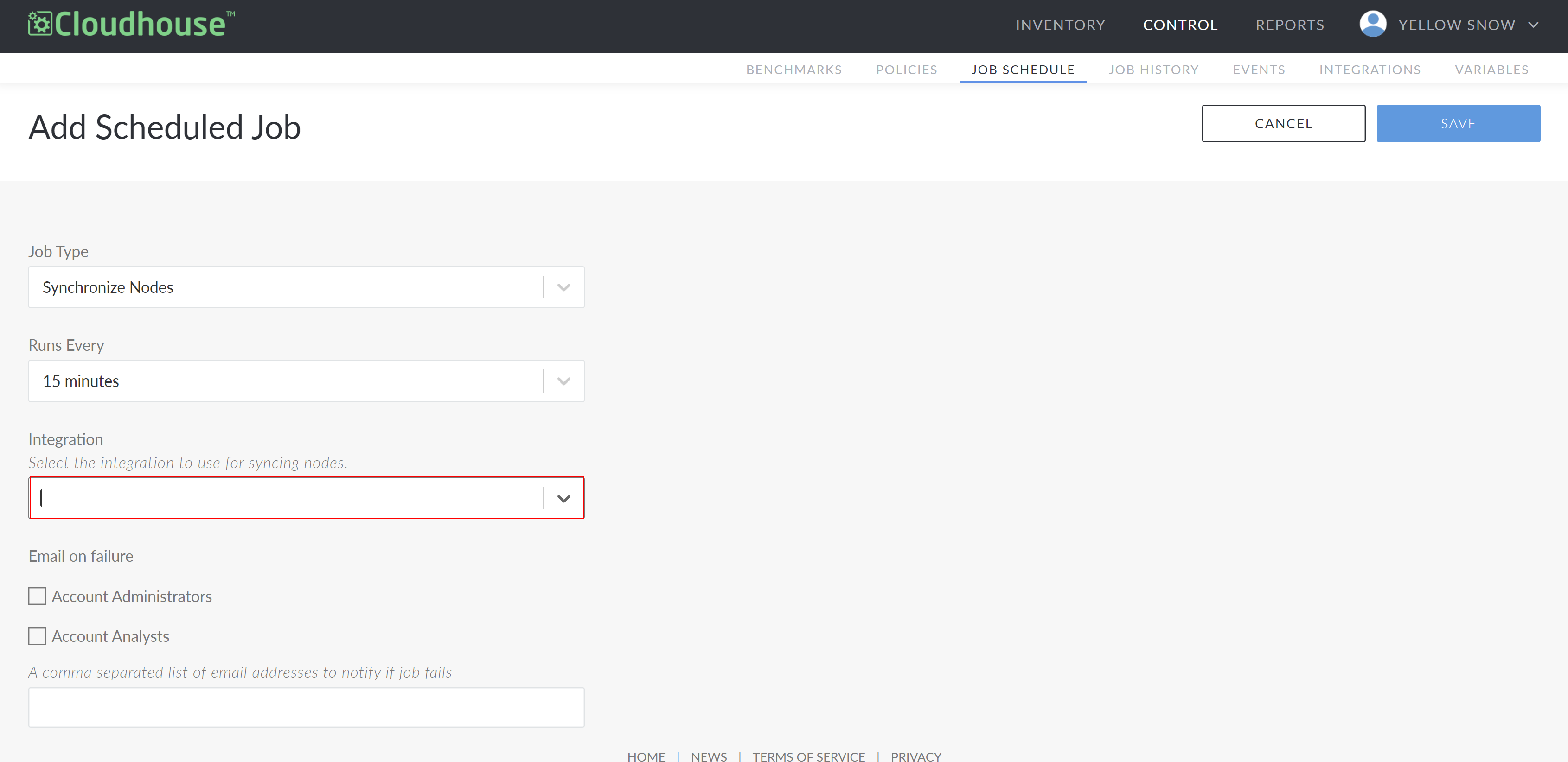Switch to the Variables tab
The width and height of the screenshot is (1568, 762).
click(1491, 70)
